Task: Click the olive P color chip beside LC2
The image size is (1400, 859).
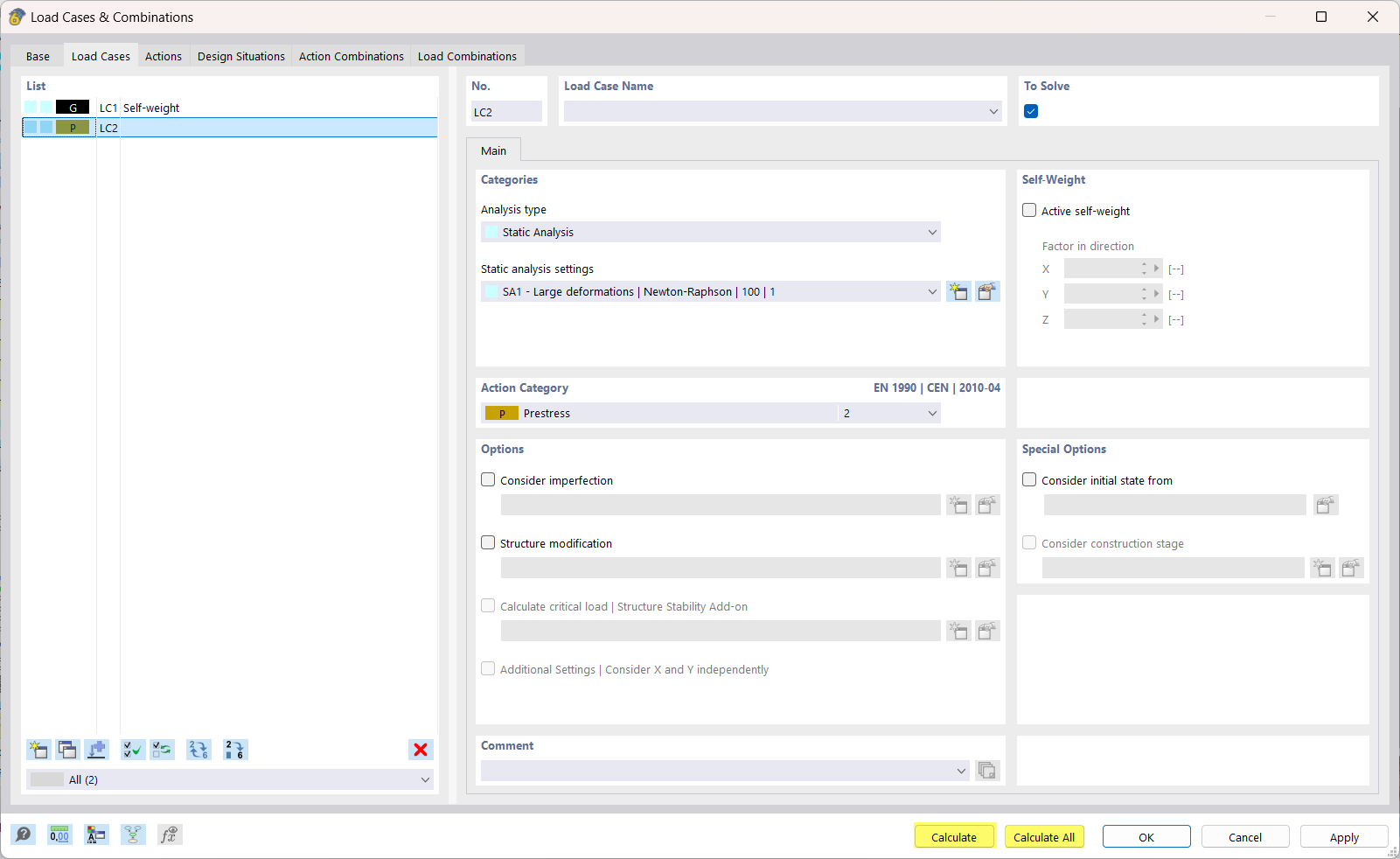Action: pyautogui.click(x=72, y=127)
